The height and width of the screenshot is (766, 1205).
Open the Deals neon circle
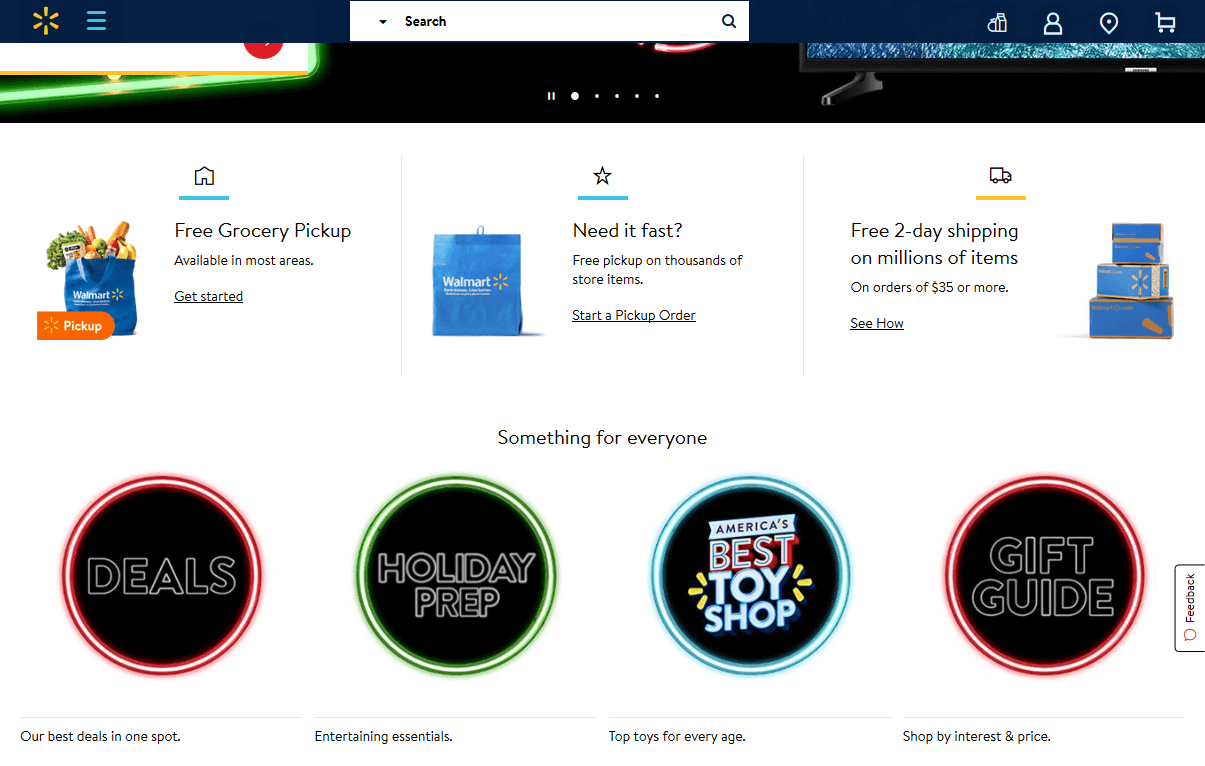pyautogui.click(x=161, y=575)
